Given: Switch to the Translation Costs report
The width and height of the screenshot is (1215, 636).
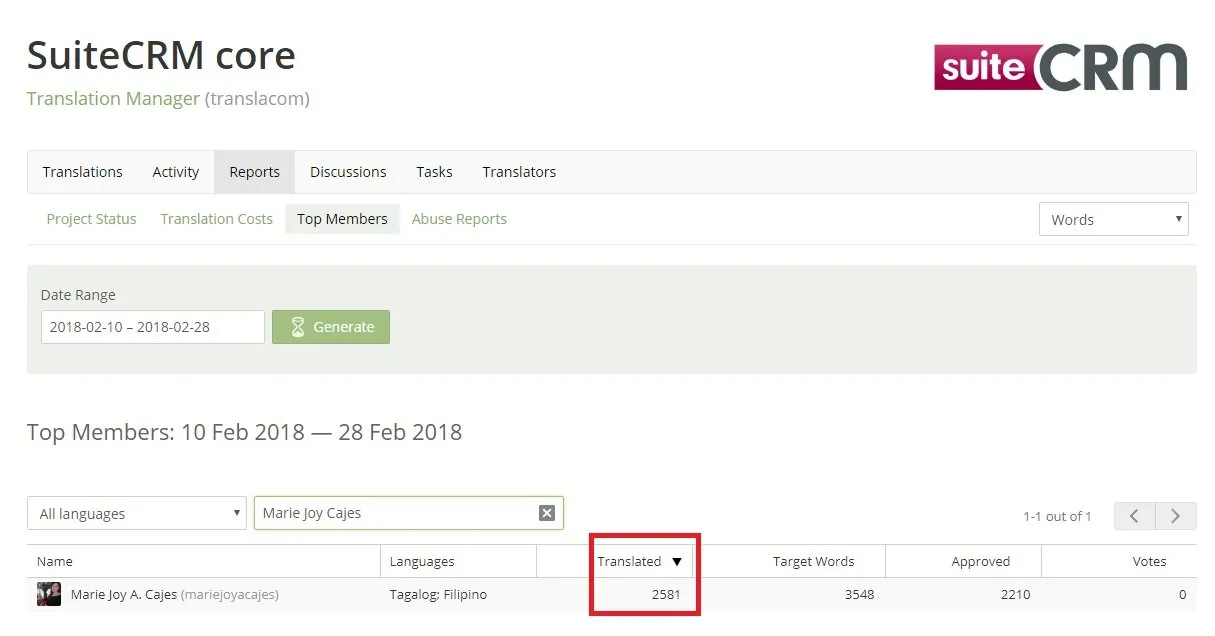Looking at the screenshot, I should point(216,219).
